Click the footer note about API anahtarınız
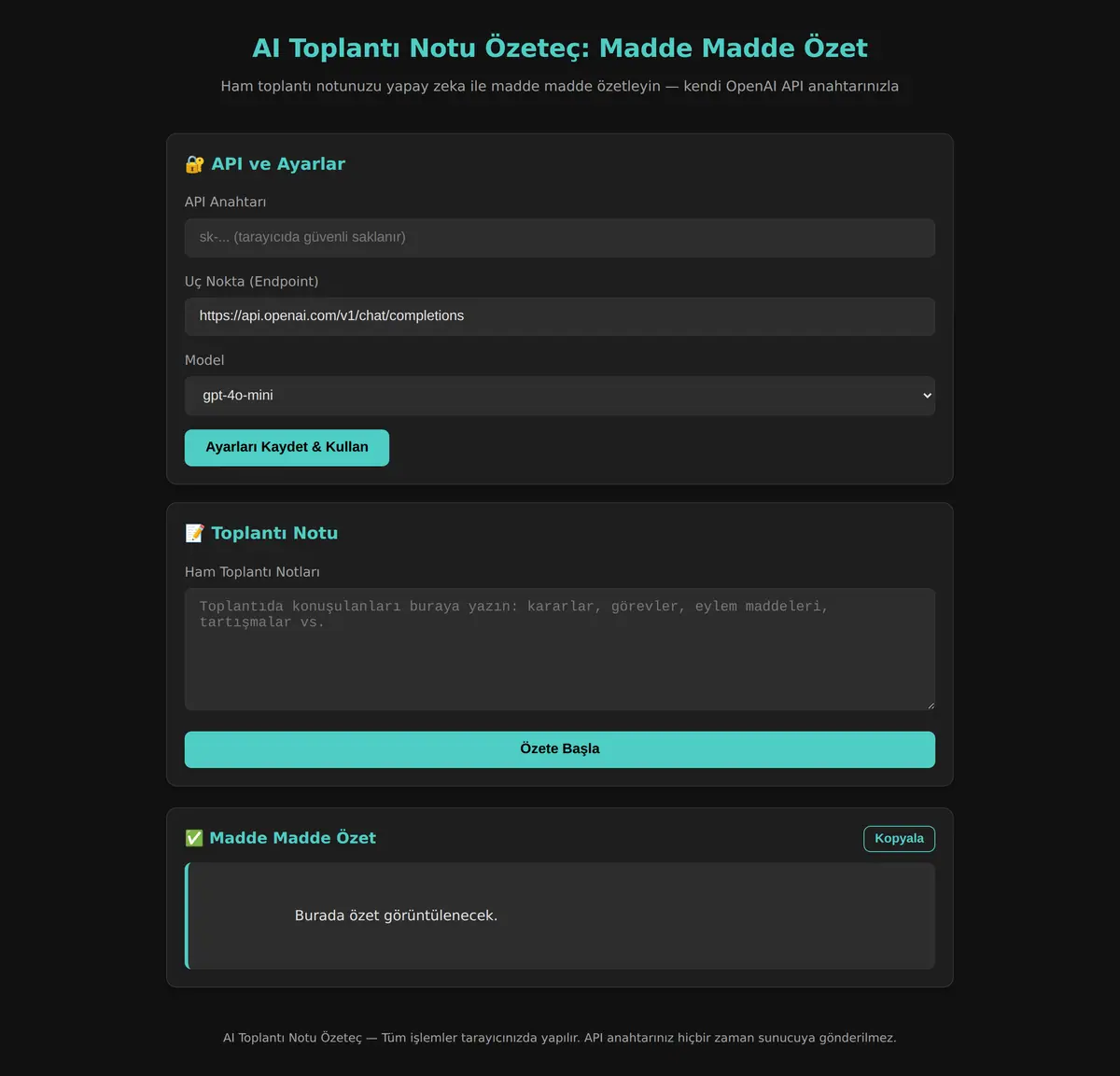Screen dimensions: 1120x1076 point(560,1038)
